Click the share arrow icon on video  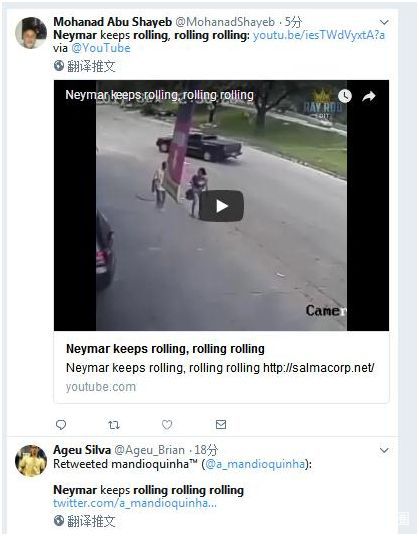(x=369, y=97)
